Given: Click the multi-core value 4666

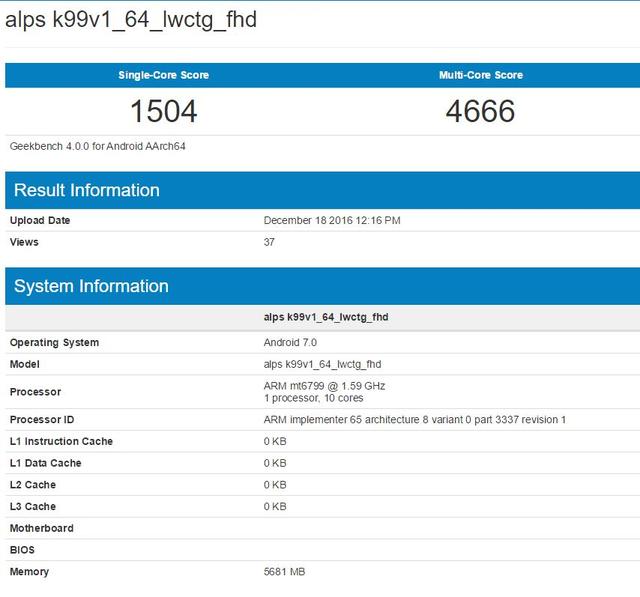Looking at the screenshot, I should click(480, 111).
